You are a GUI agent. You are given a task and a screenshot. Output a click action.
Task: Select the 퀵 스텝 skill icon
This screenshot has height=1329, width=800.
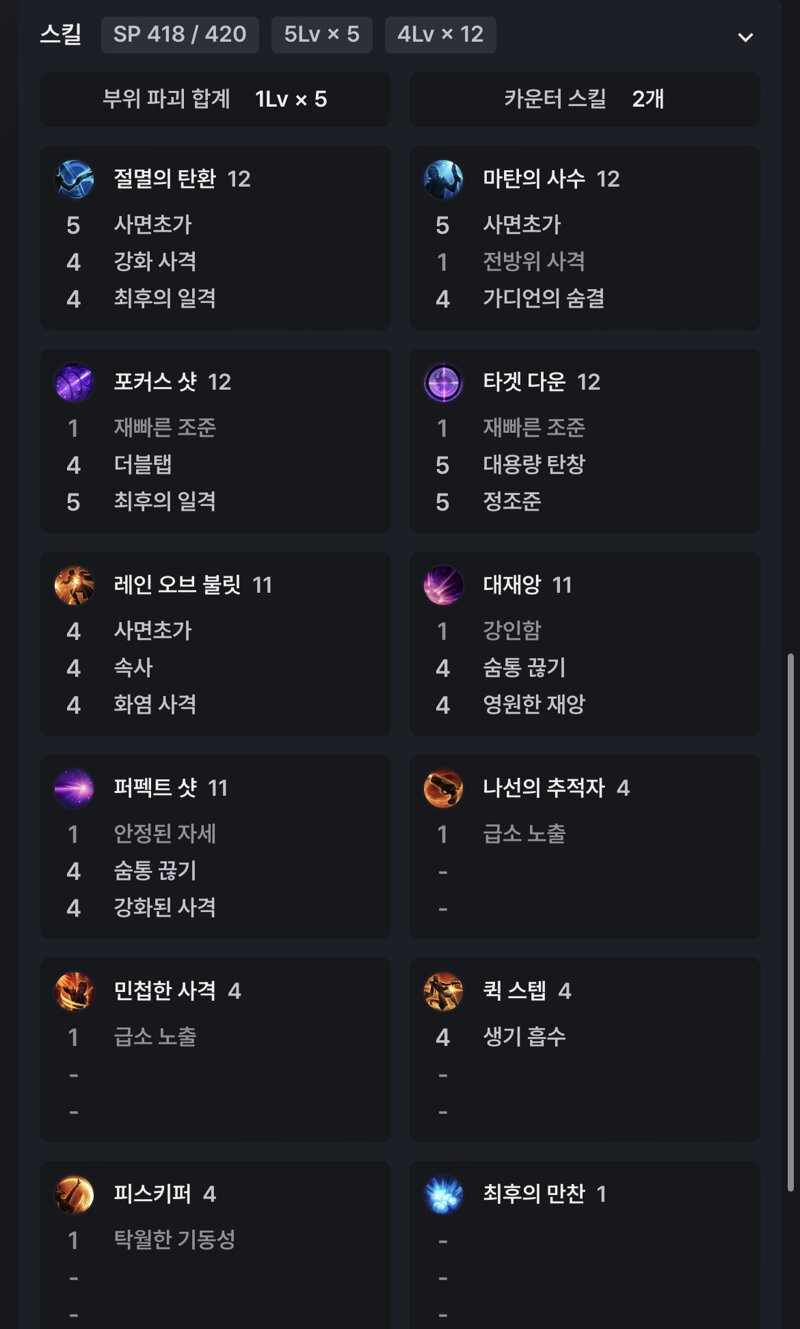click(x=443, y=992)
